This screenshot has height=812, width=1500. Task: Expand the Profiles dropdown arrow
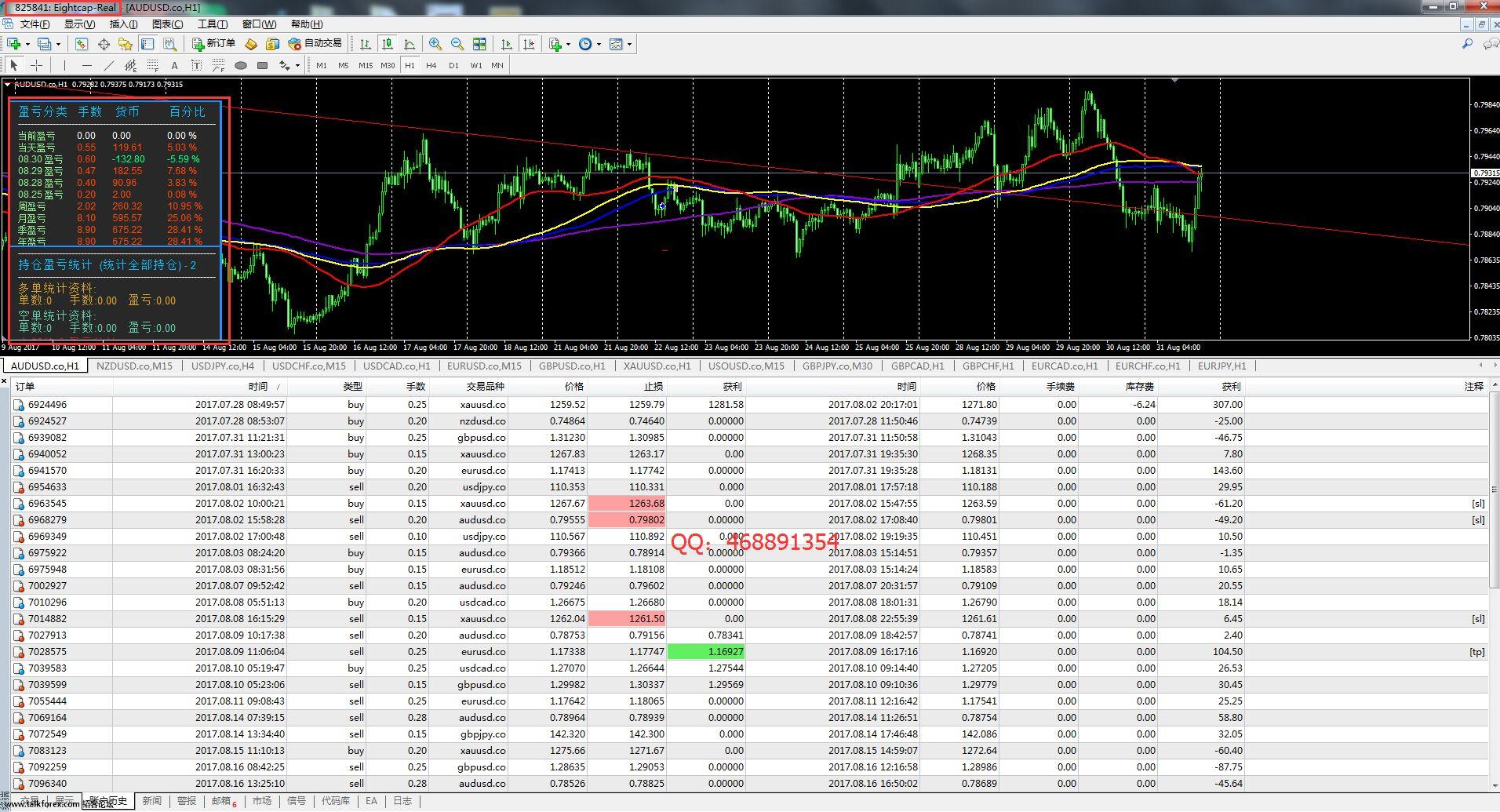click(x=58, y=44)
